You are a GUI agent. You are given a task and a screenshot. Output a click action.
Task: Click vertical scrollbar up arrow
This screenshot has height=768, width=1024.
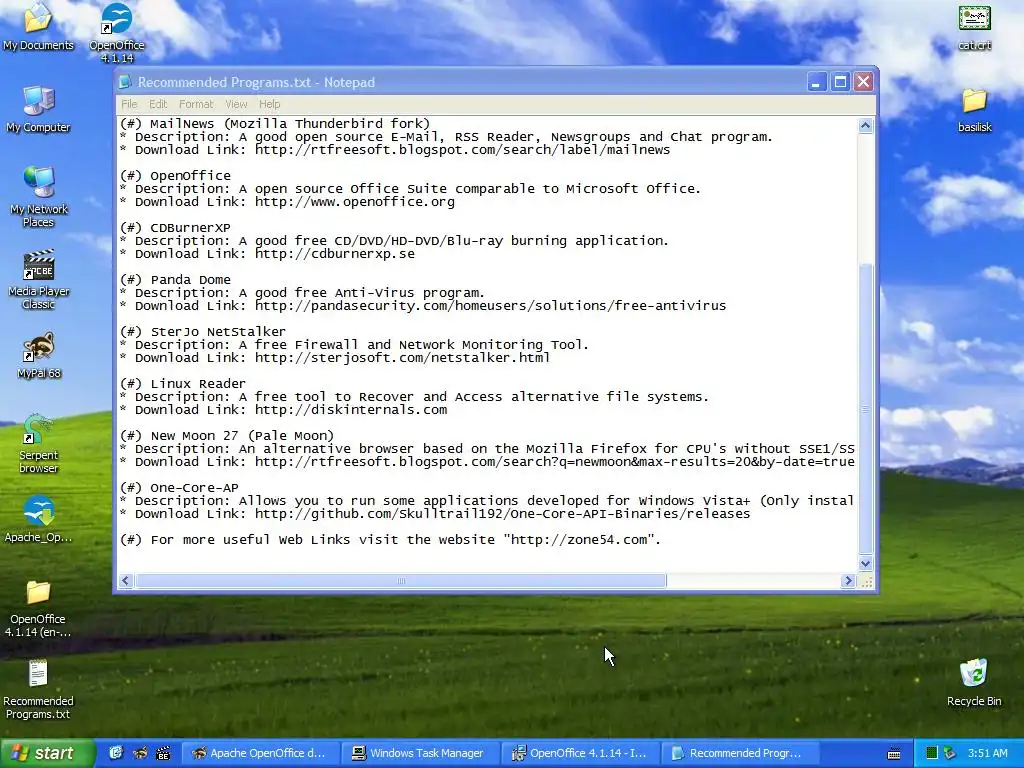(865, 125)
